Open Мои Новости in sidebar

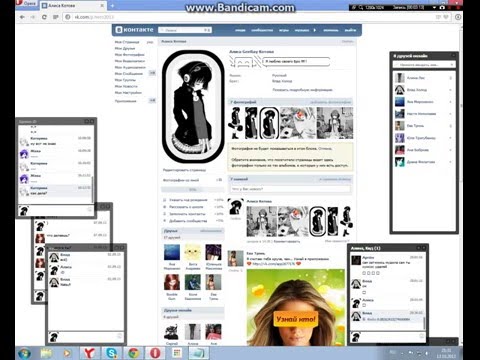126,86
